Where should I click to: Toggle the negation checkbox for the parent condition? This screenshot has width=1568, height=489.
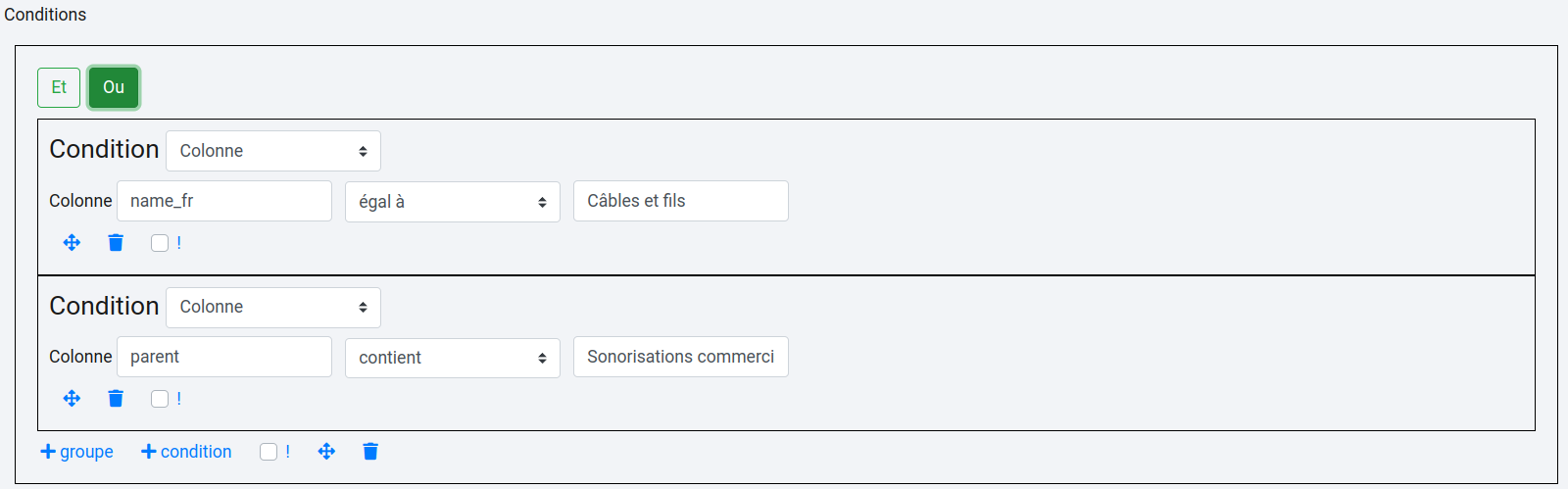tap(160, 399)
